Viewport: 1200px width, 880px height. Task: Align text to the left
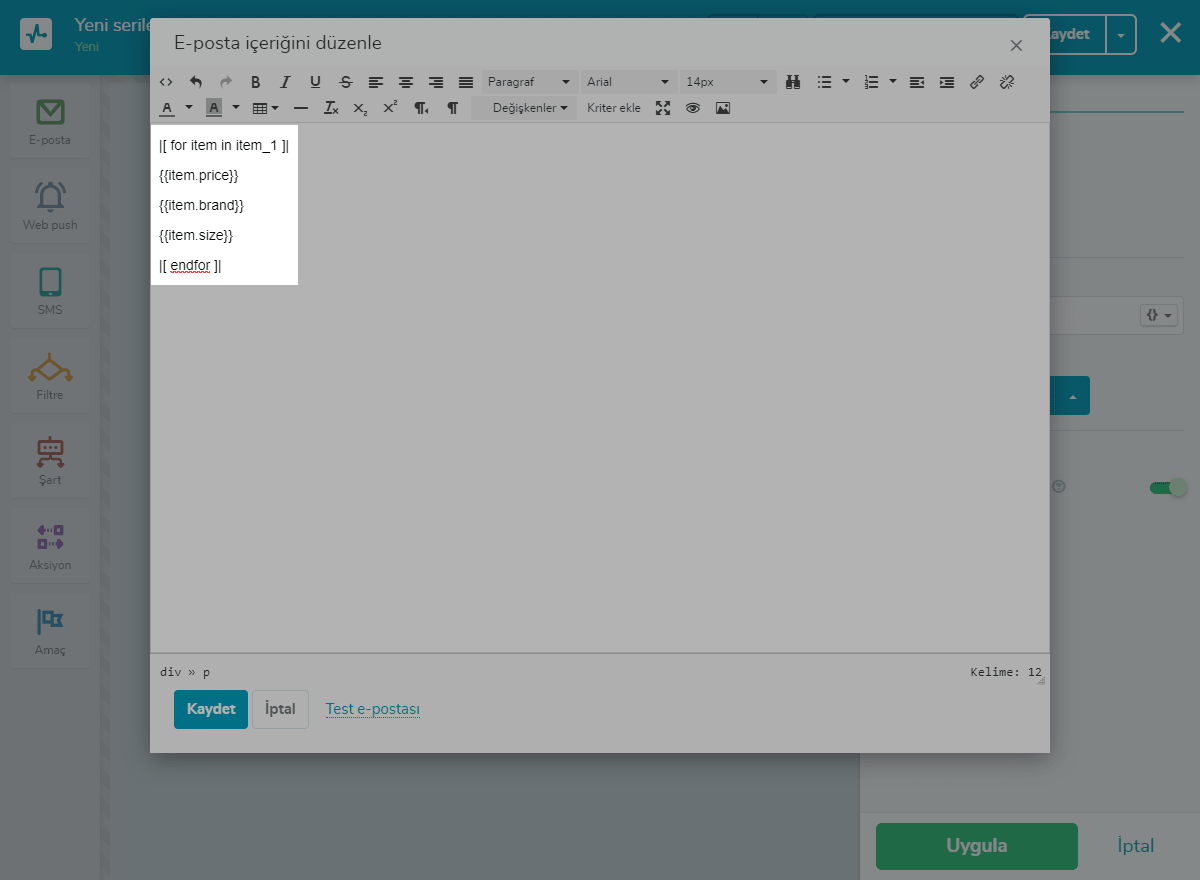[376, 82]
